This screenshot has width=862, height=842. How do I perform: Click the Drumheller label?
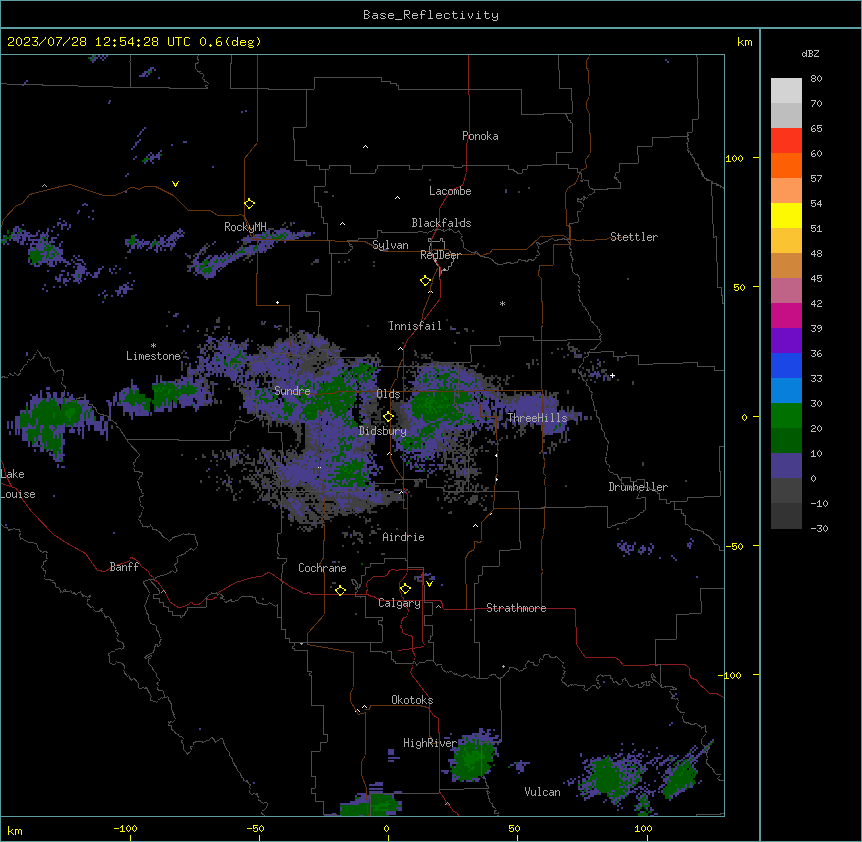pyautogui.click(x=638, y=487)
